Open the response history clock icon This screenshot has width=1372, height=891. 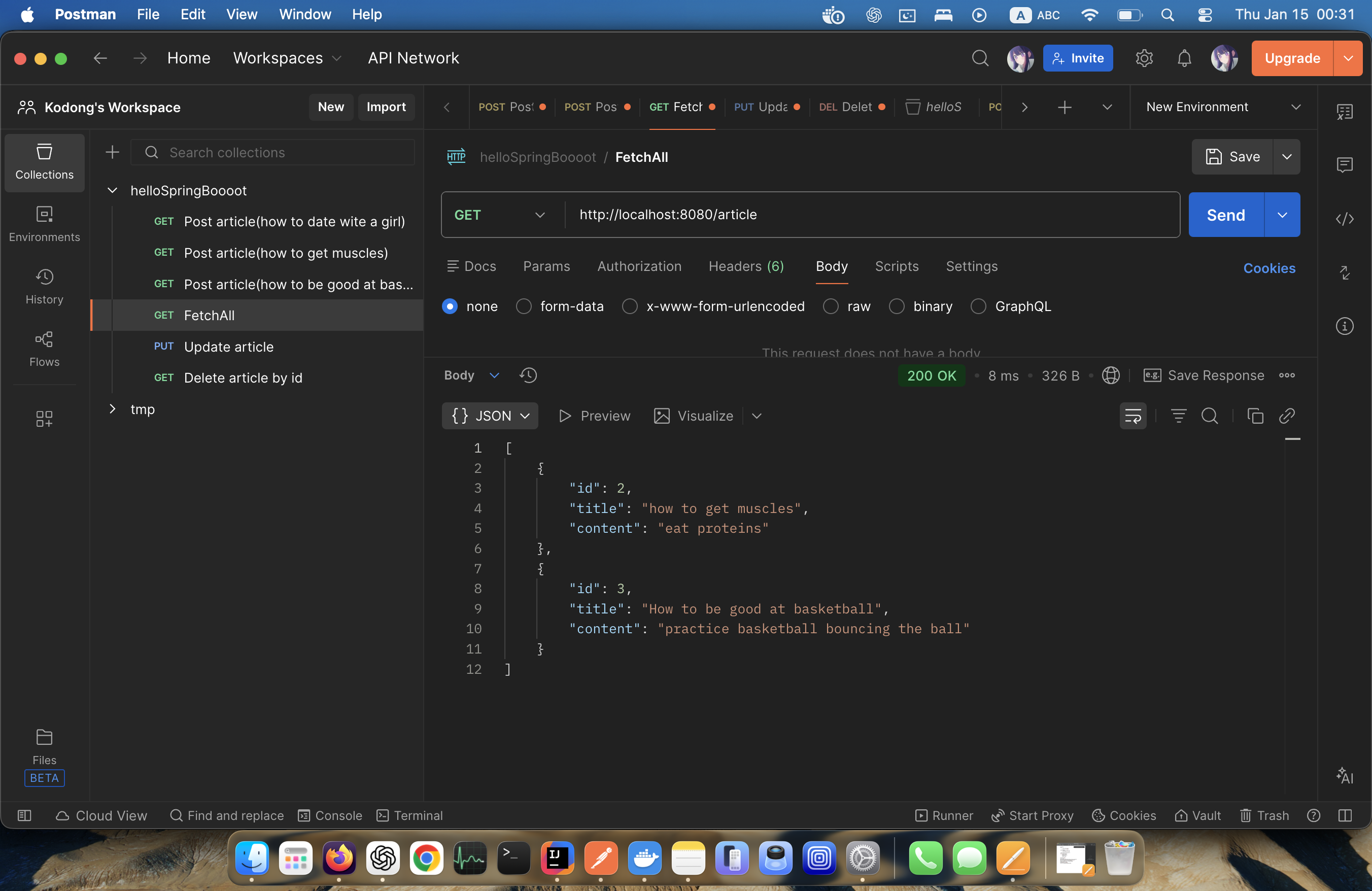(x=528, y=376)
